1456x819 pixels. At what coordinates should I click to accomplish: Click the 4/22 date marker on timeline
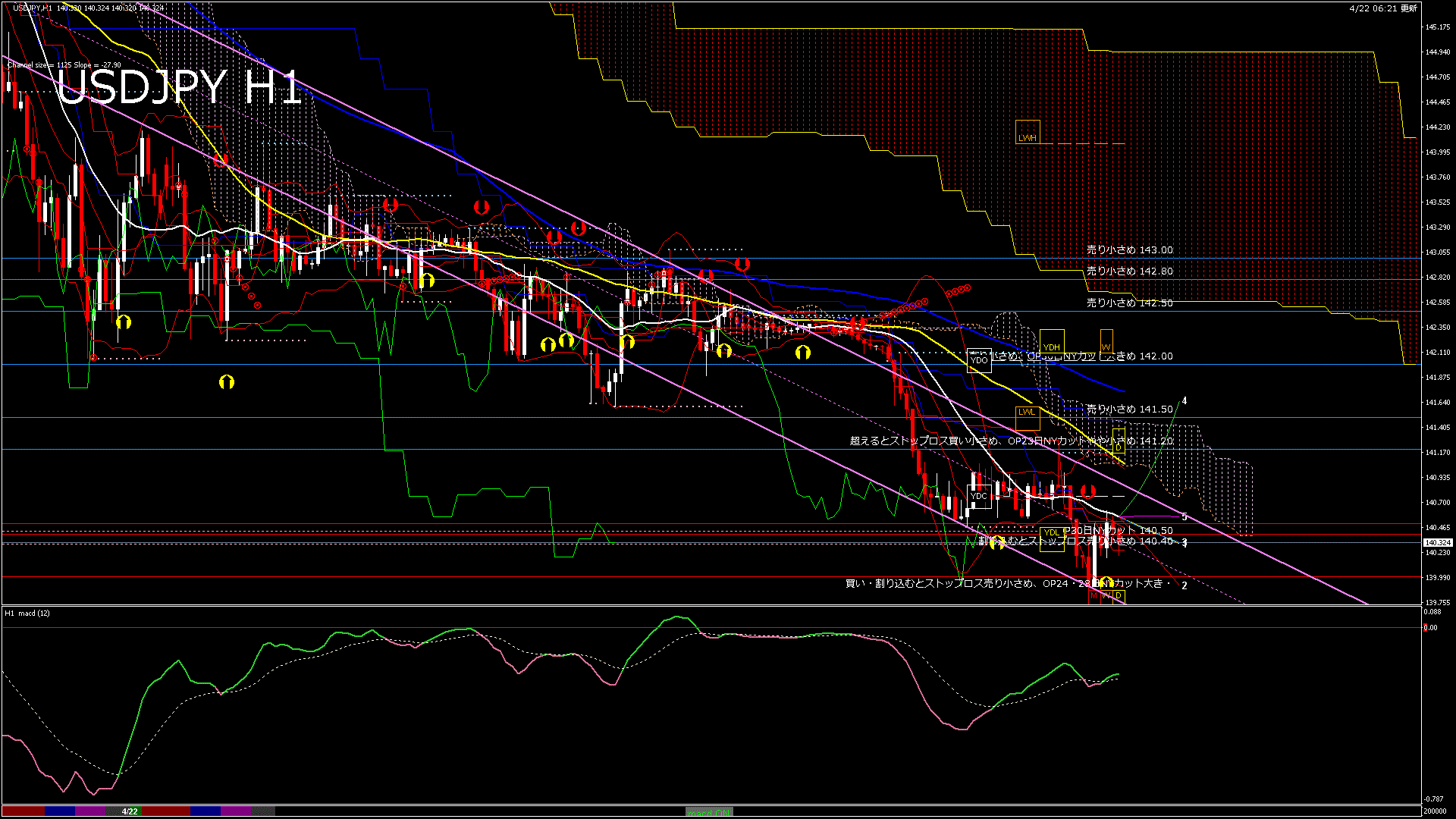point(130,811)
